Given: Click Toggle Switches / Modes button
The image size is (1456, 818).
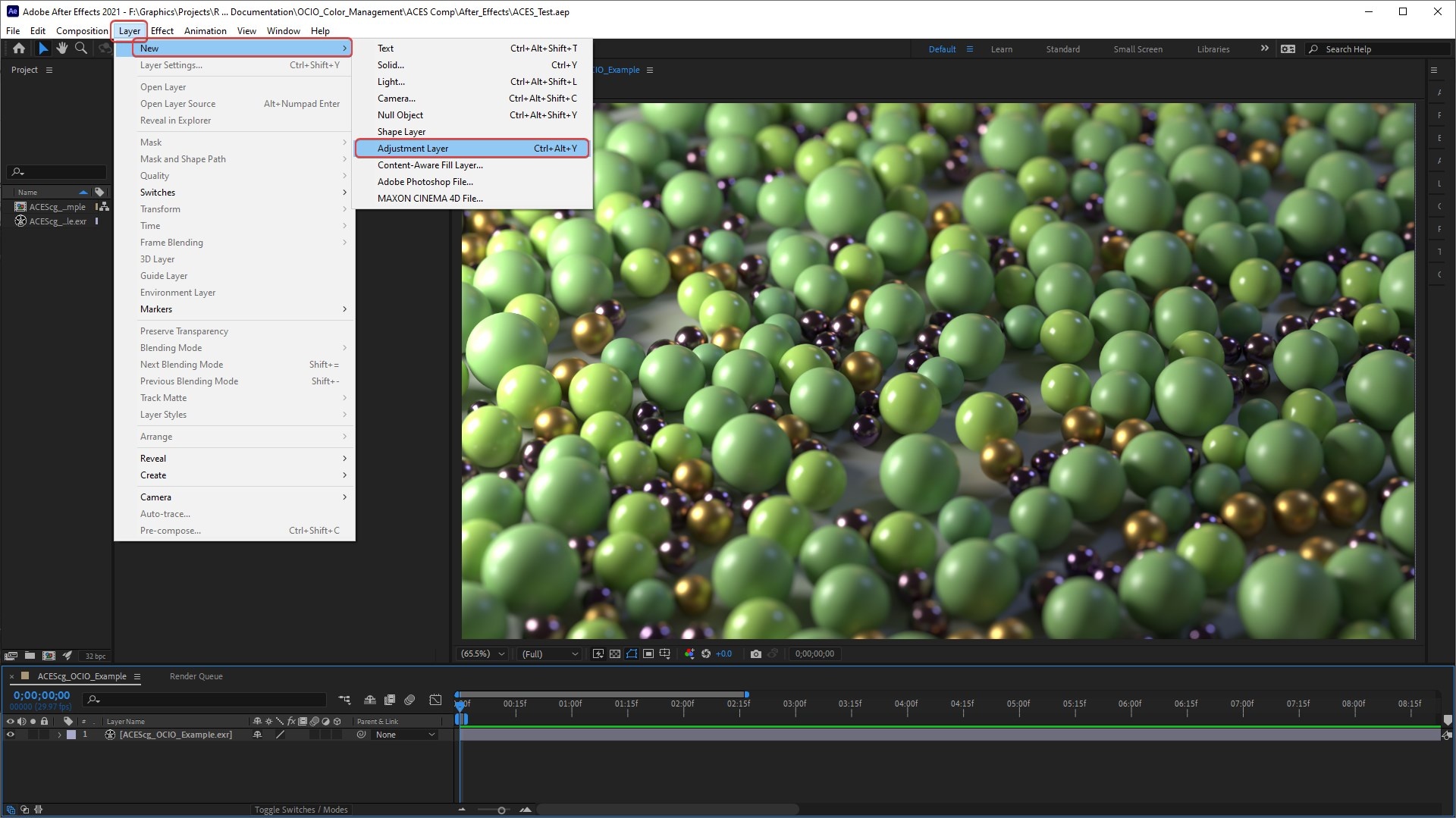Looking at the screenshot, I should [x=301, y=810].
